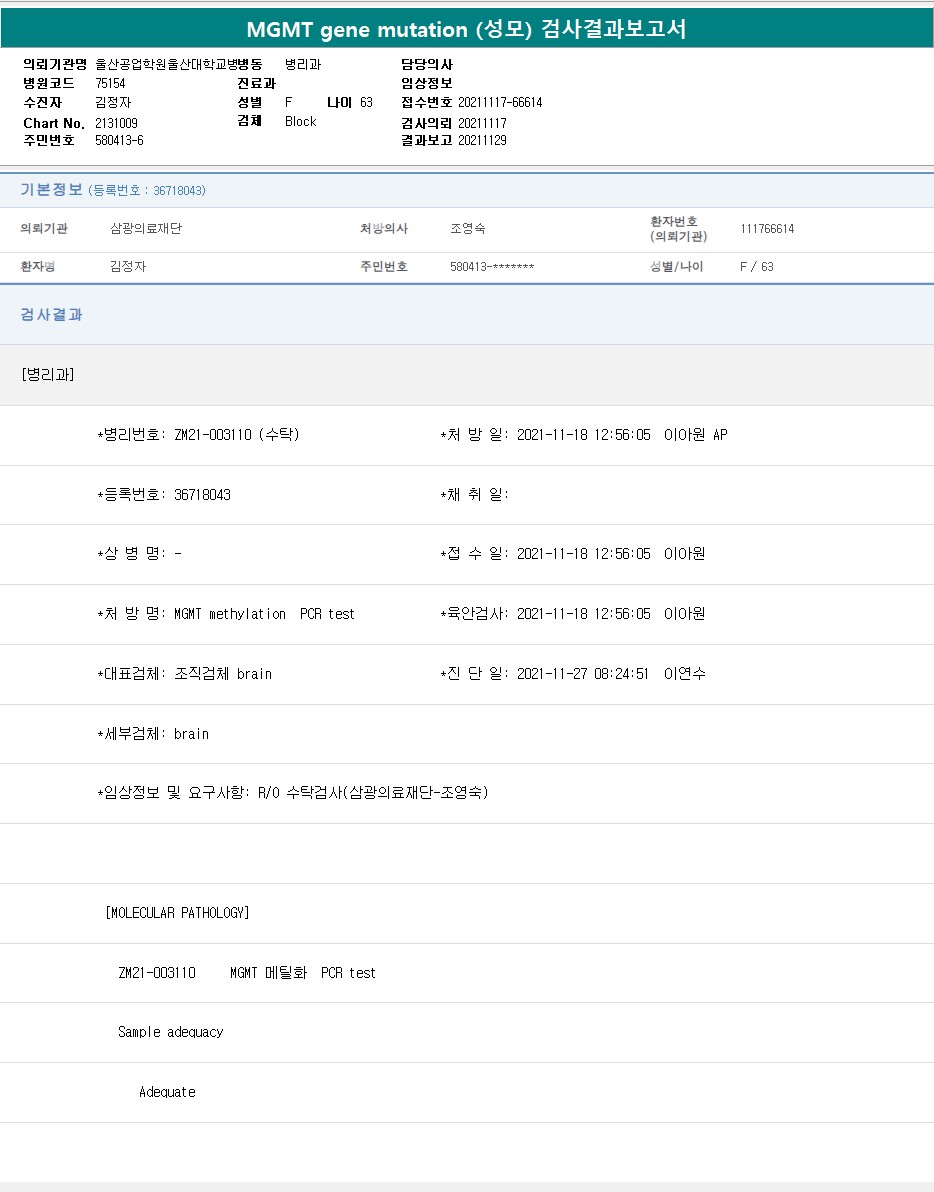Select the 기본정보 section header
This screenshot has width=934, height=1192.
pos(51,190)
